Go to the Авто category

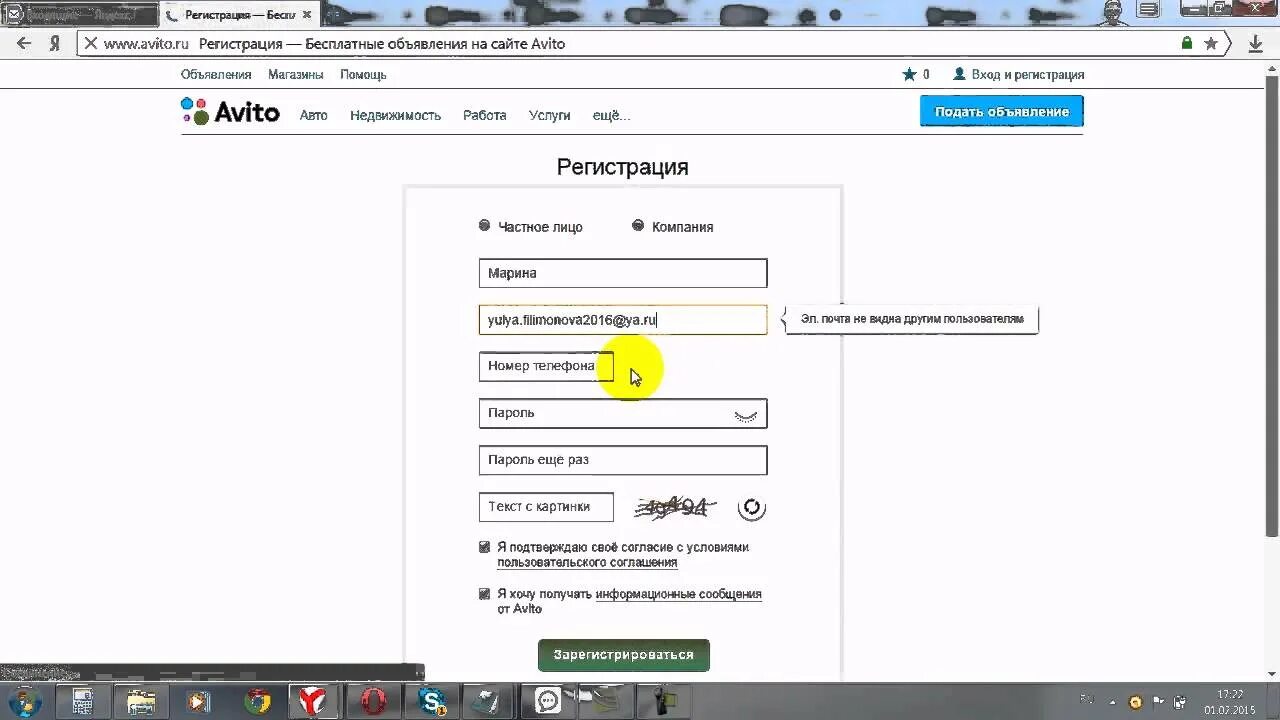click(314, 115)
